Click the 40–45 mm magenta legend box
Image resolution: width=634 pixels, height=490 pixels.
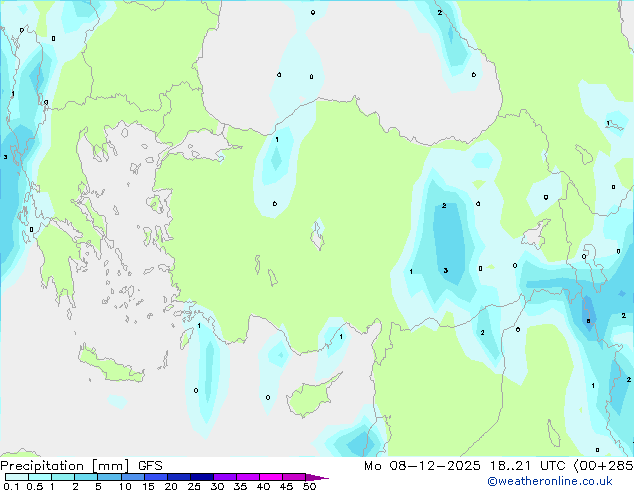point(271,477)
